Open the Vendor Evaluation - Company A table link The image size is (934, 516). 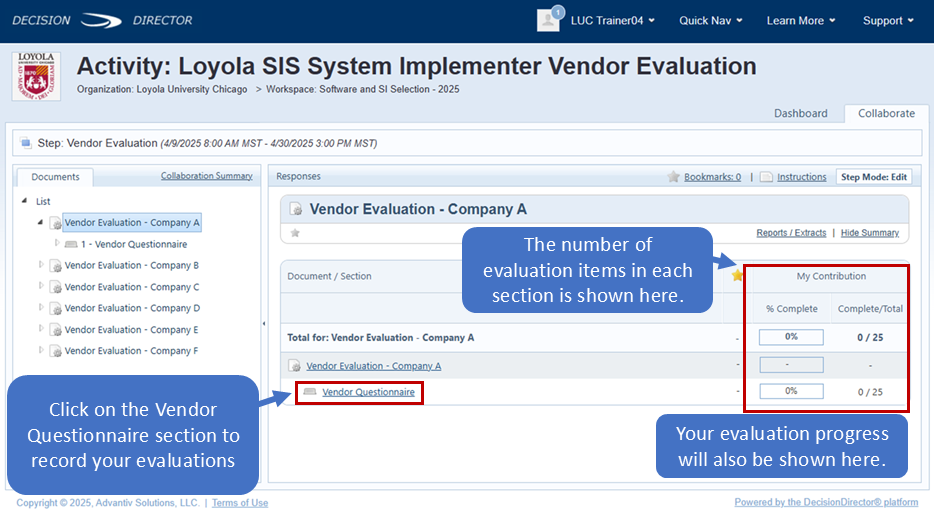point(373,366)
